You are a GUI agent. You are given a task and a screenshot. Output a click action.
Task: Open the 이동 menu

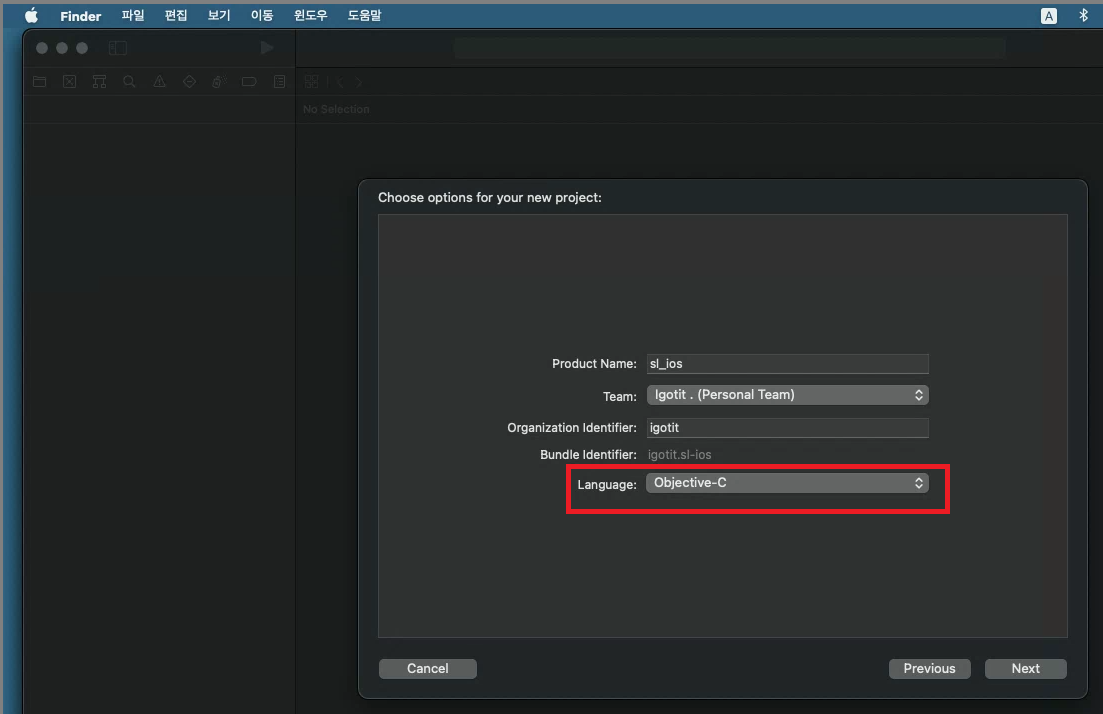tap(262, 15)
